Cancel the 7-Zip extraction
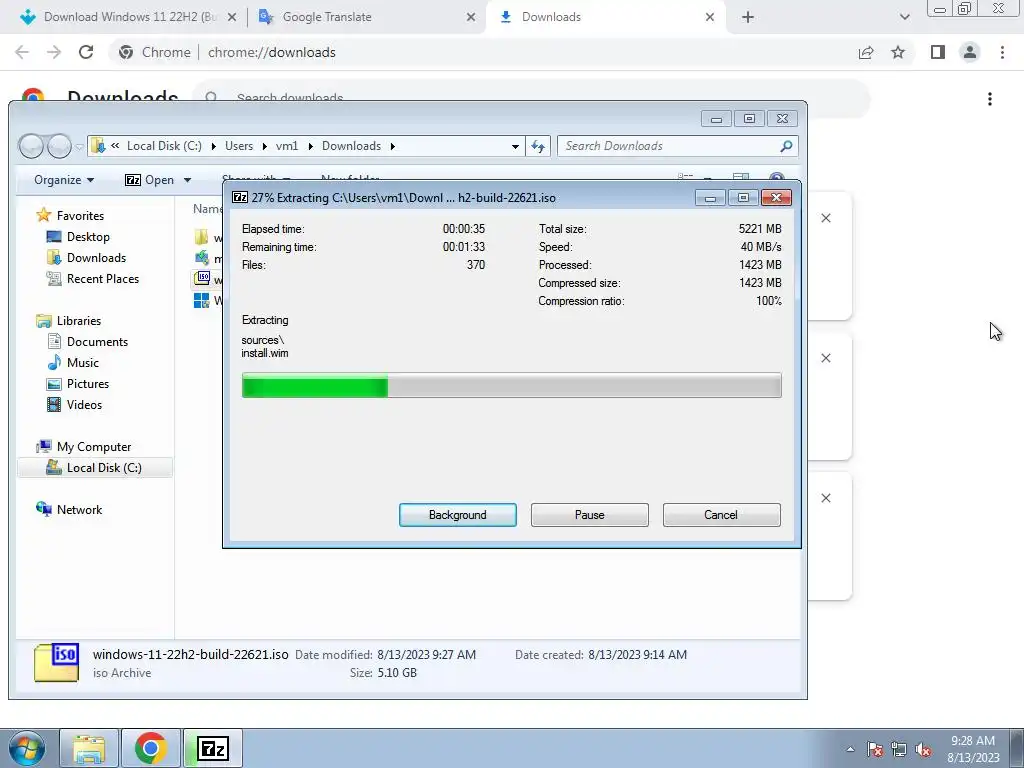 pyautogui.click(x=721, y=515)
